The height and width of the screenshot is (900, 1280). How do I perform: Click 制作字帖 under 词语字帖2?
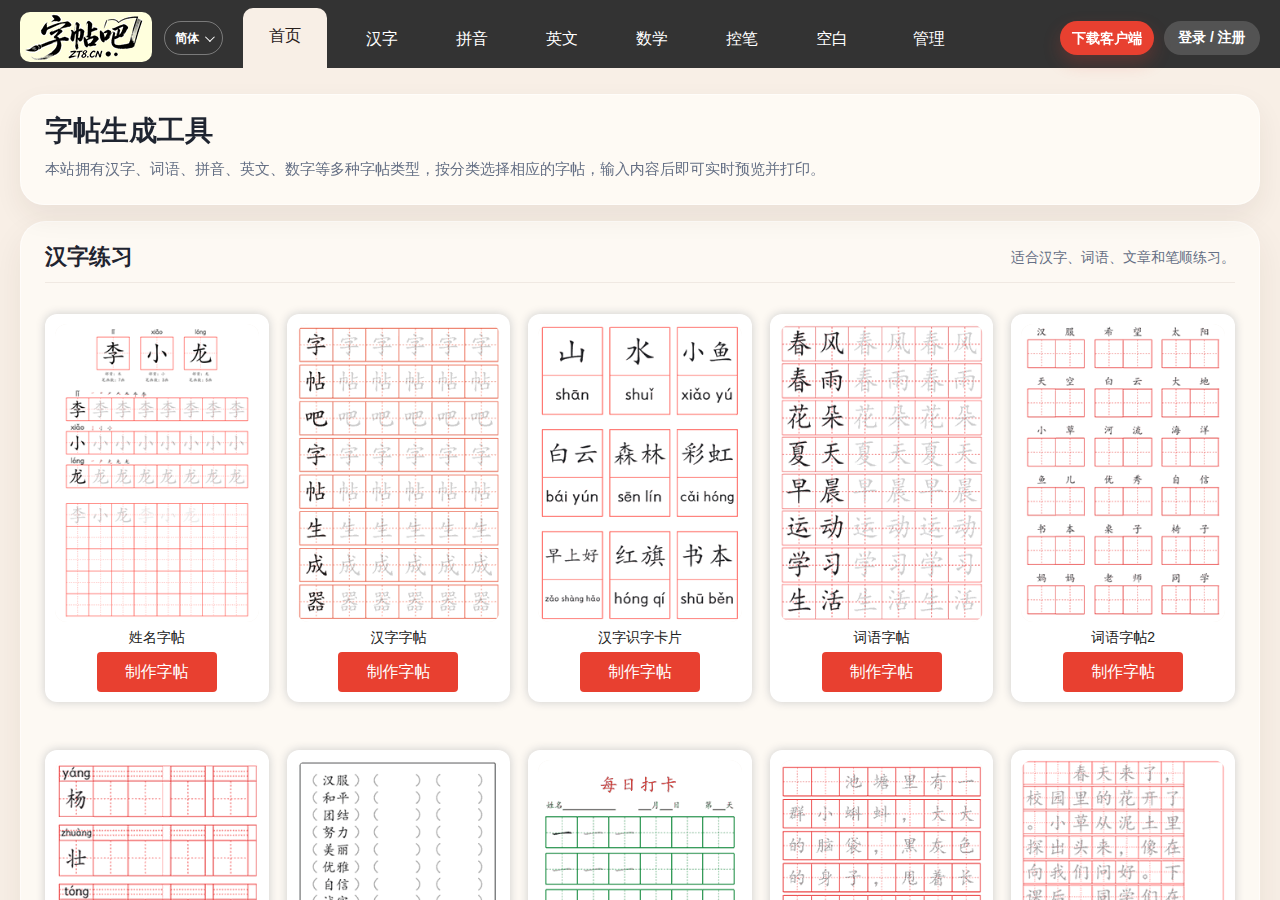[1123, 672]
